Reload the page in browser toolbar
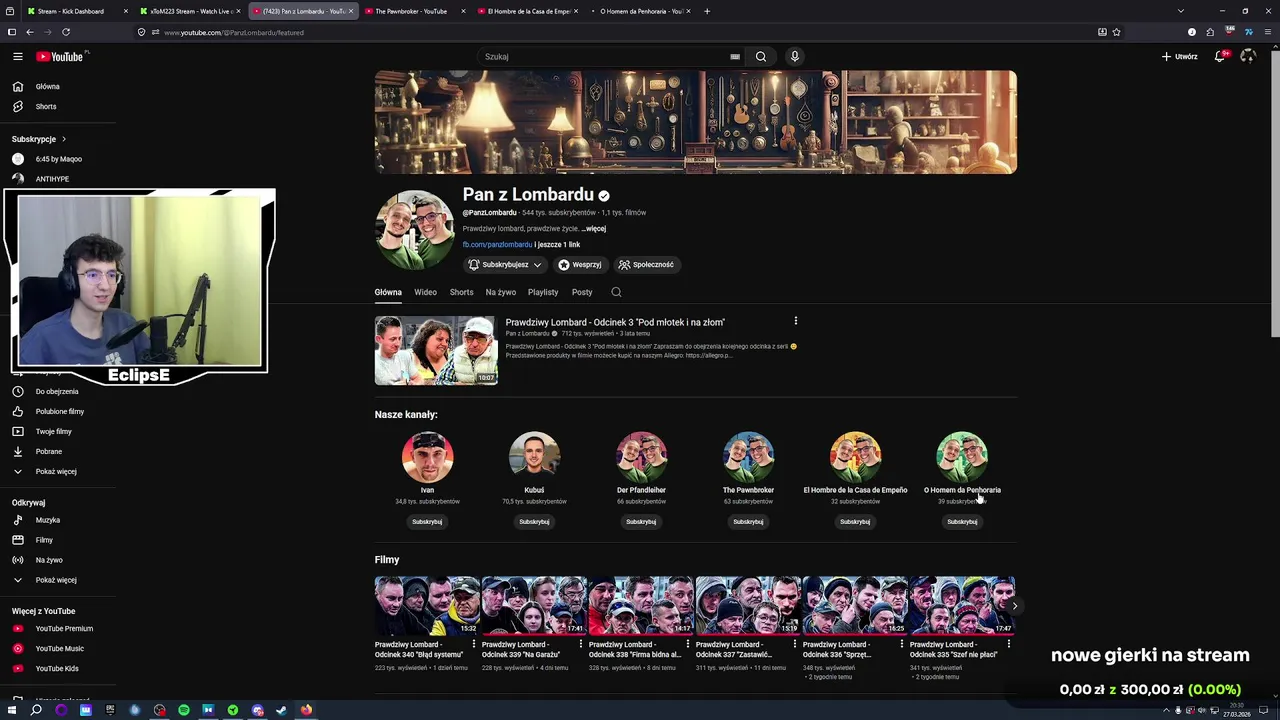The width and height of the screenshot is (1280, 720). pos(66,32)
